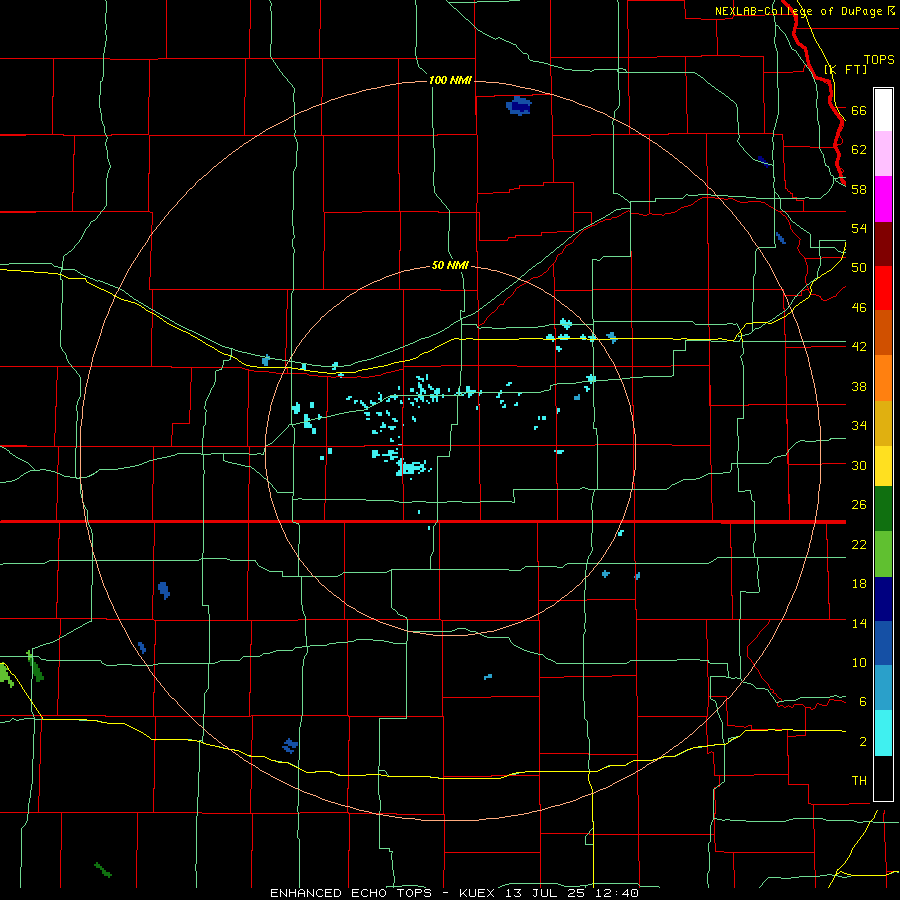Click the 26 value on the scale

tap(859, 505)
